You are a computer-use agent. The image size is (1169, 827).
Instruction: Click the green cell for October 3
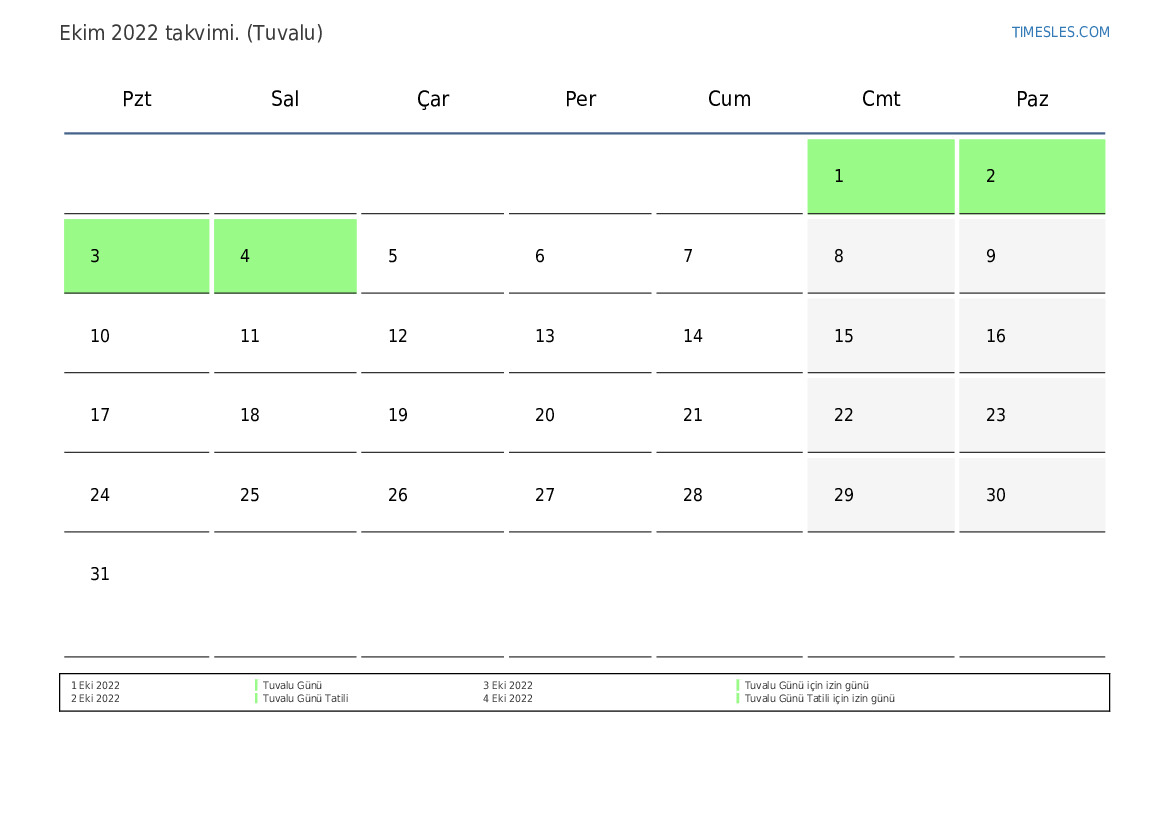pyautogui.click(x=136, y=256)
